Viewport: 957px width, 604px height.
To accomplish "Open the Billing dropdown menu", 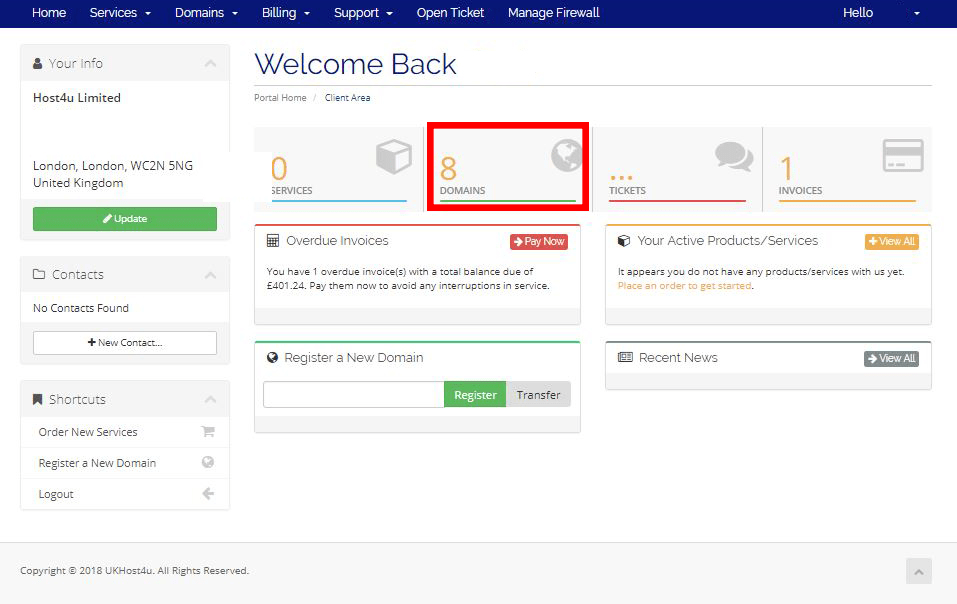I will (286, 13).
